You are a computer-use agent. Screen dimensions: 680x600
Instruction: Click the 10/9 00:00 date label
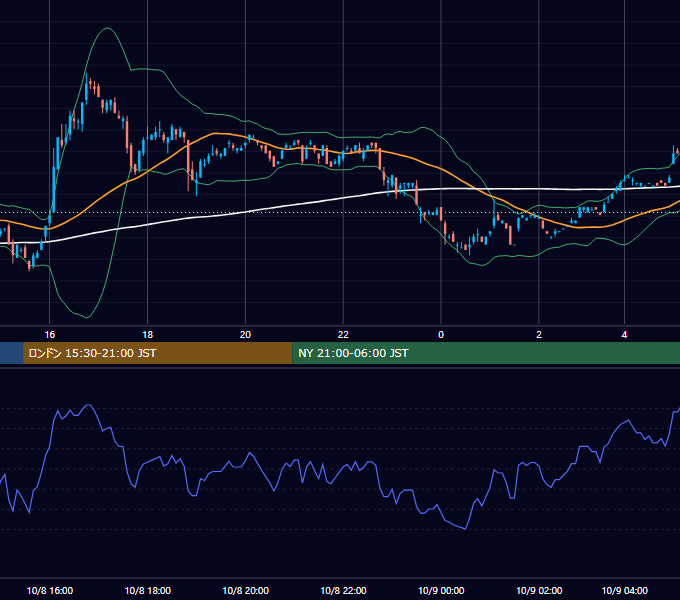coord(441,590)
